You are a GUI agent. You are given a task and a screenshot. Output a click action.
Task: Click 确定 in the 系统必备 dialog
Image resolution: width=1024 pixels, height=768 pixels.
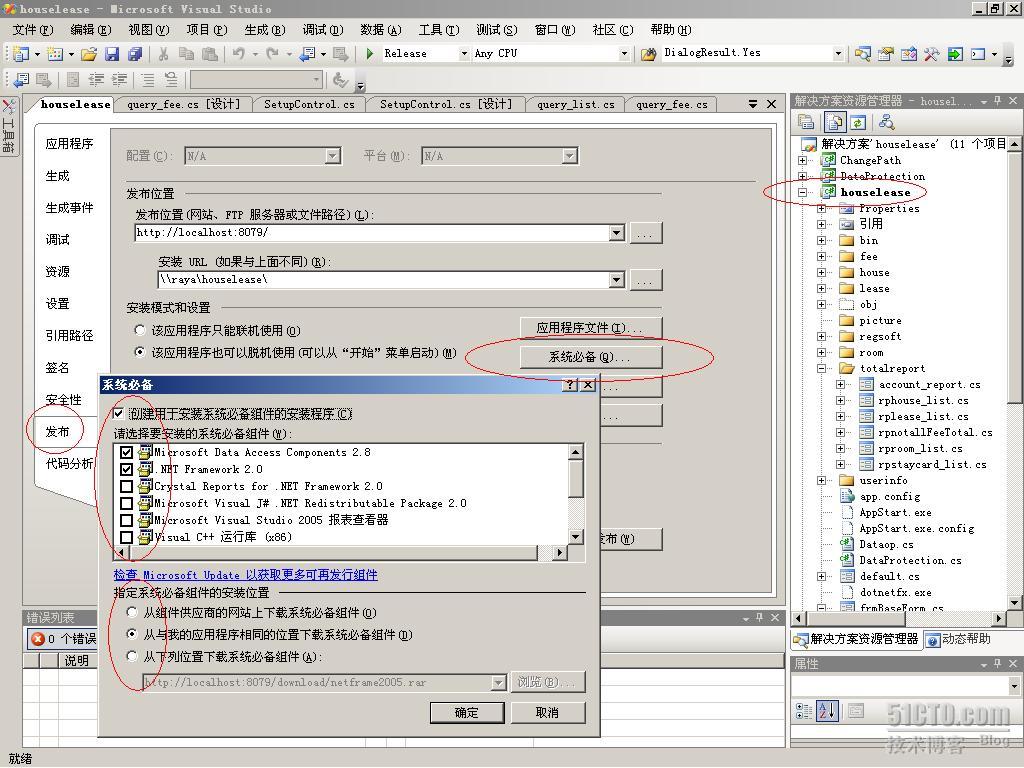pos(466,712)
